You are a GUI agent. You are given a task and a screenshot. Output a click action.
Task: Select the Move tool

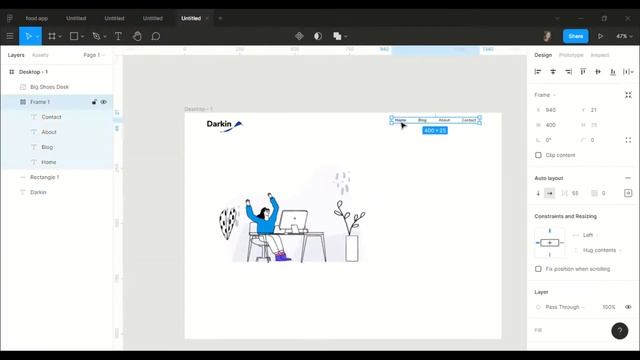(x=28, y=36)
